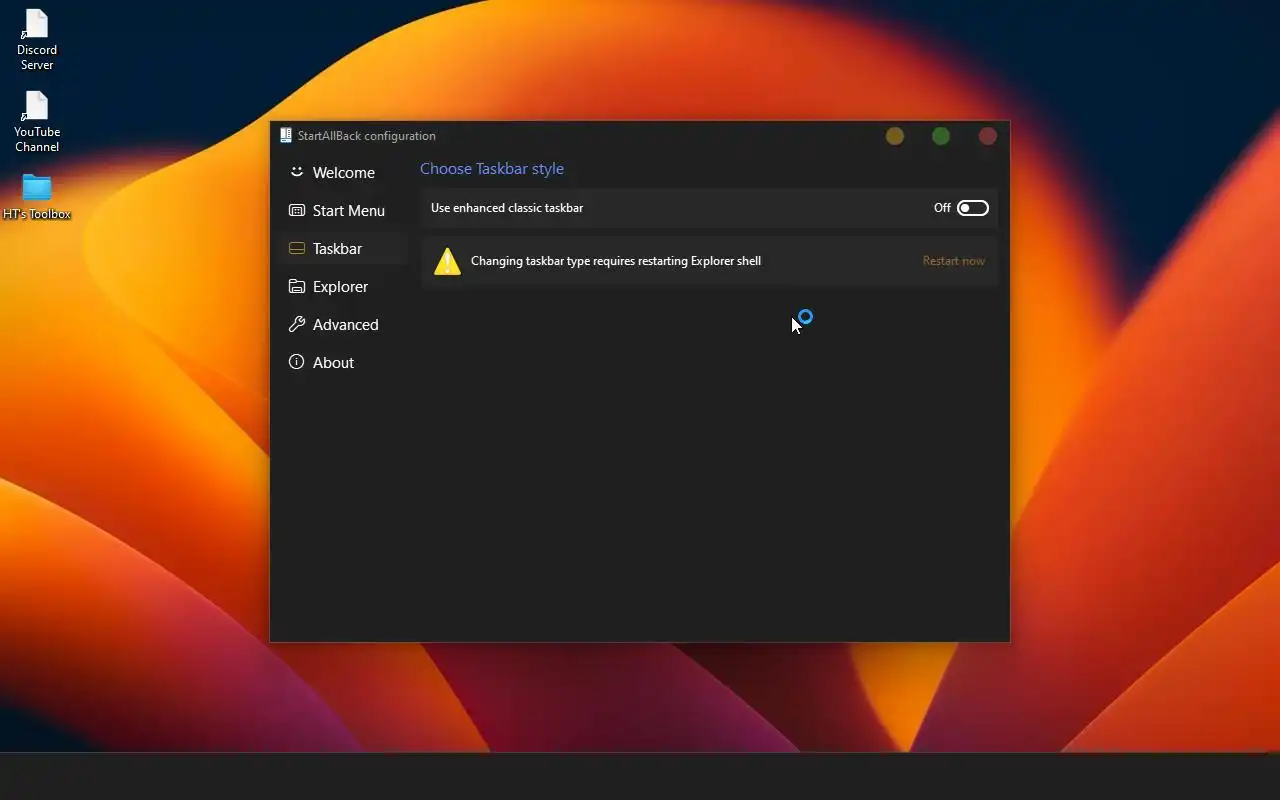
Task: Click the Off label beside the toggle
Action: (x=942, y=208)
